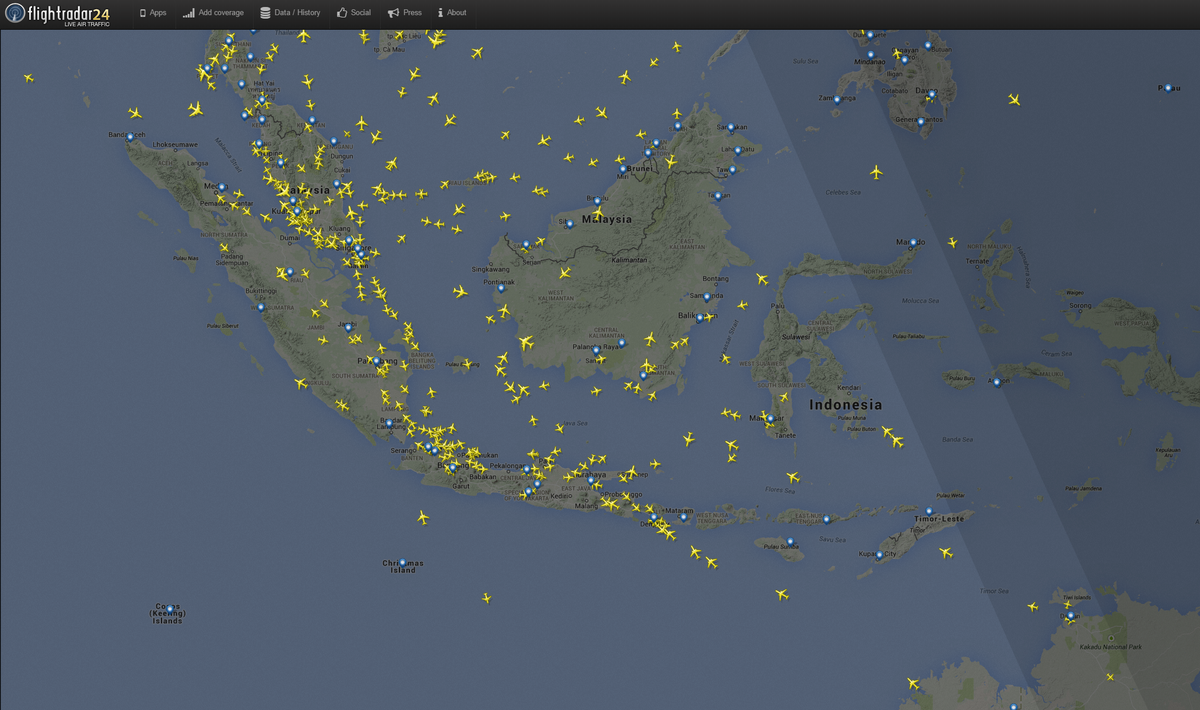This screenshot has height=710, width=1200.
Task: Click the Tawau airport marker
Action: pos(732,168)
